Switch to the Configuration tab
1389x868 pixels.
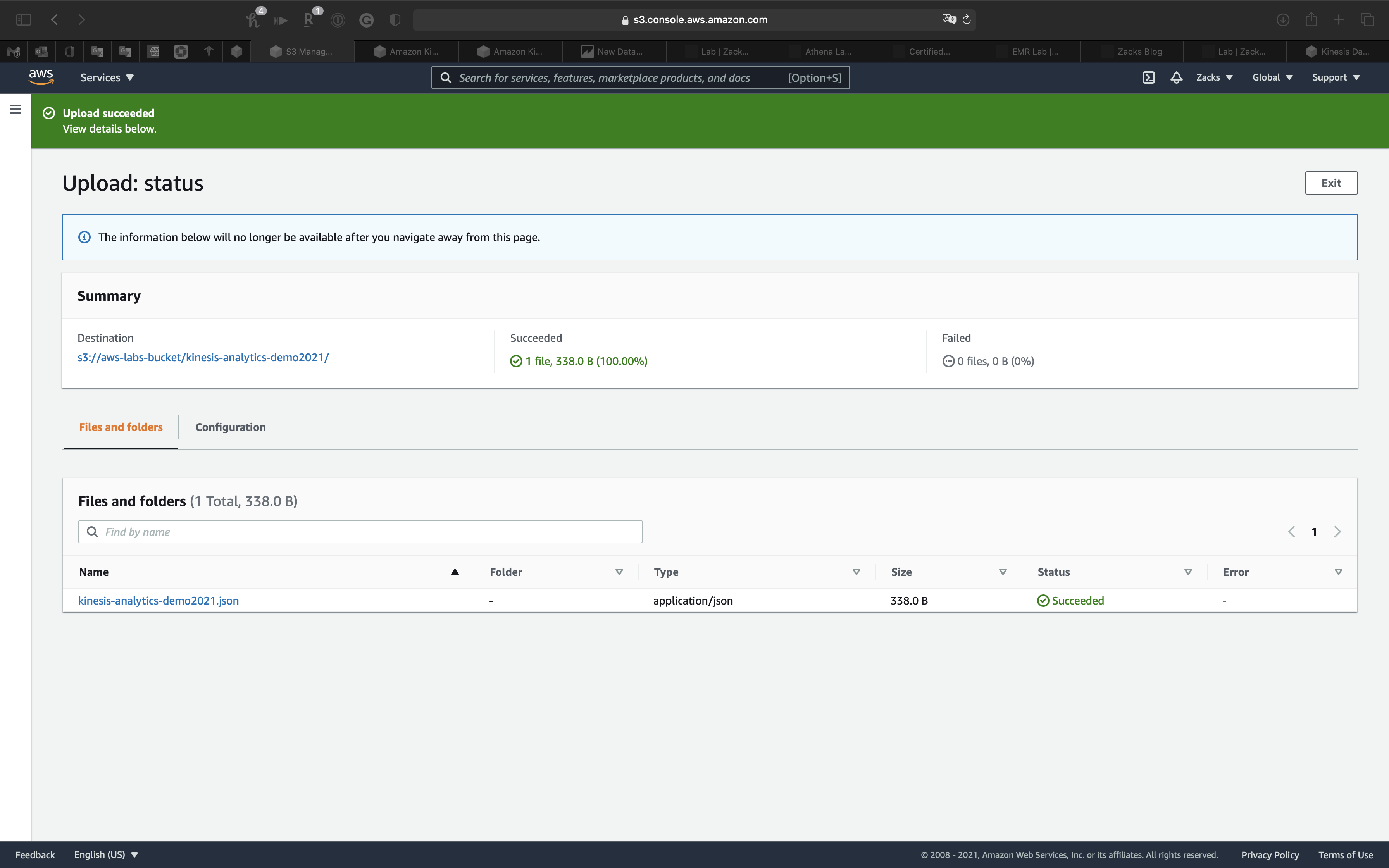(230, 427)
